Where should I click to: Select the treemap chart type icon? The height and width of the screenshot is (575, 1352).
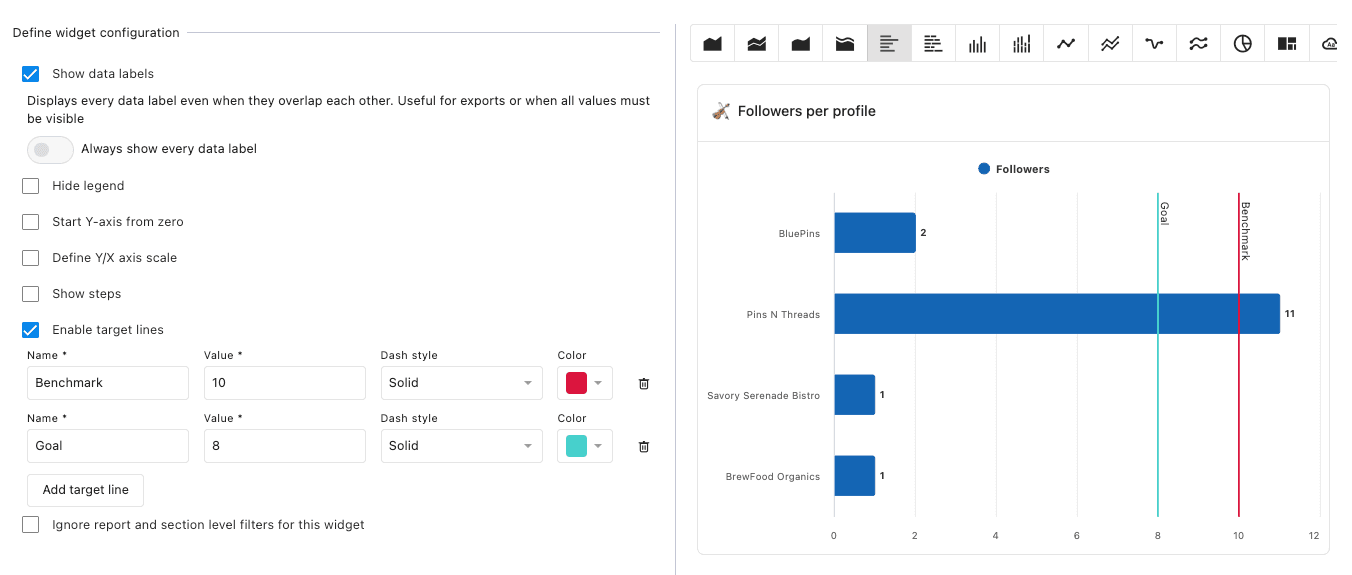pos(1286,44)
